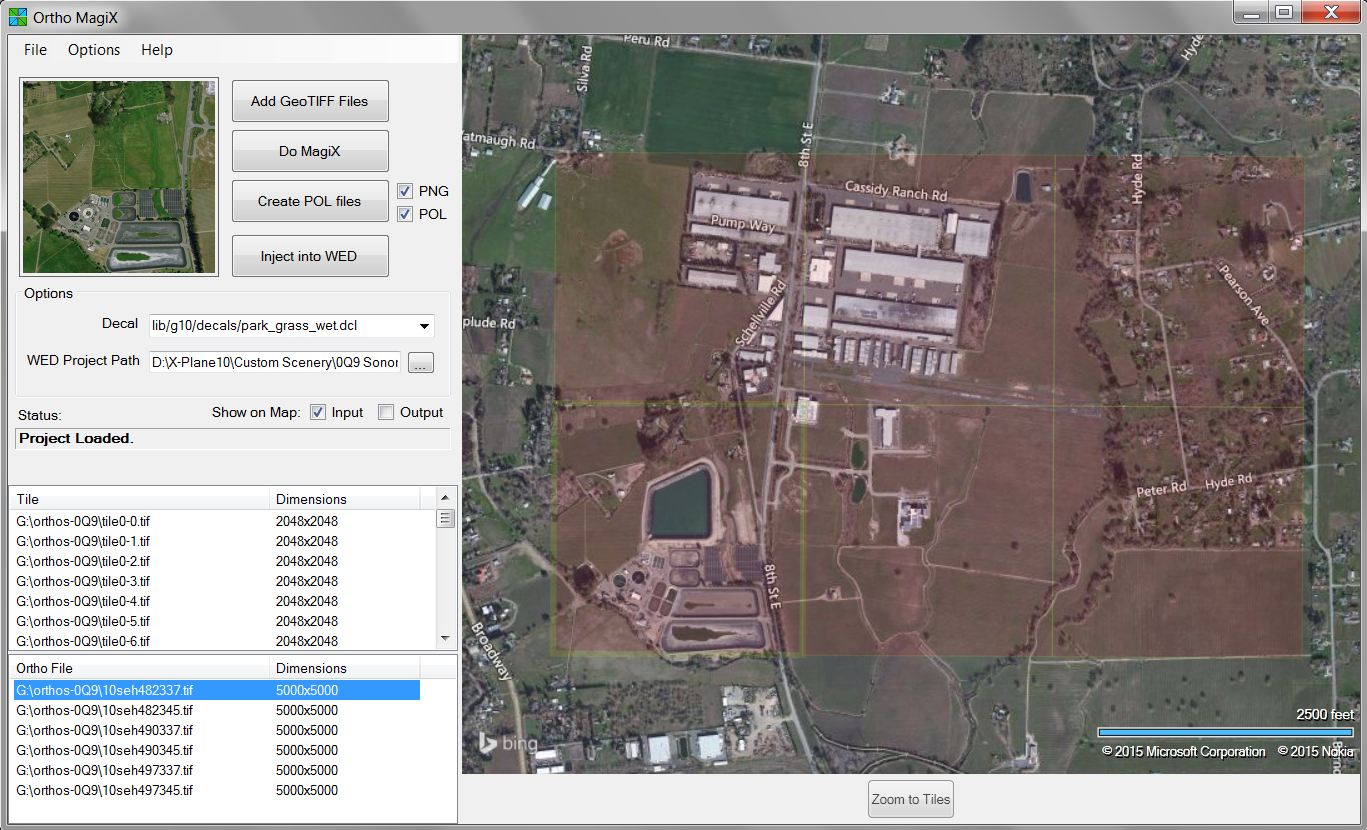This screenshot has width=1367, height=830.
Task: Click the Tile list scroll-down arrow
Action: pyautogui.click(x=446, y=638)
